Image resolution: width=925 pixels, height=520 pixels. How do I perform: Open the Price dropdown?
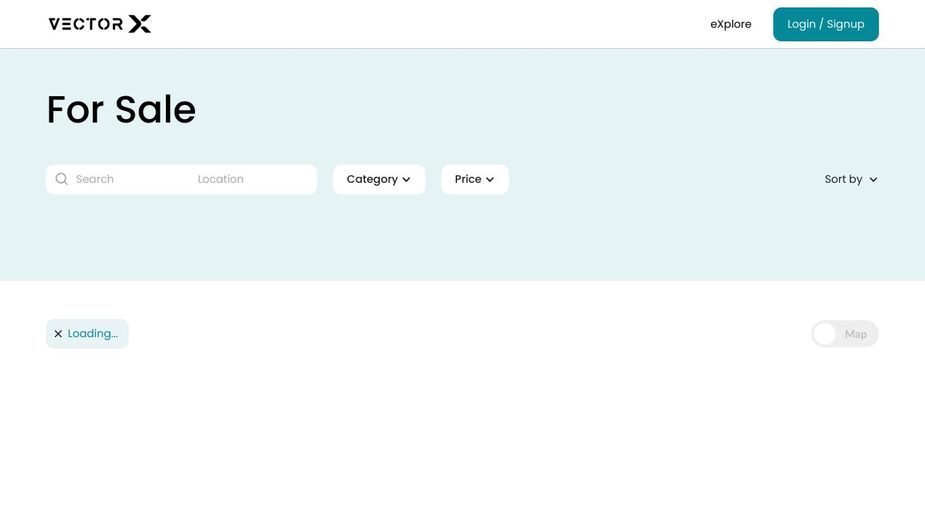point(475,179)
